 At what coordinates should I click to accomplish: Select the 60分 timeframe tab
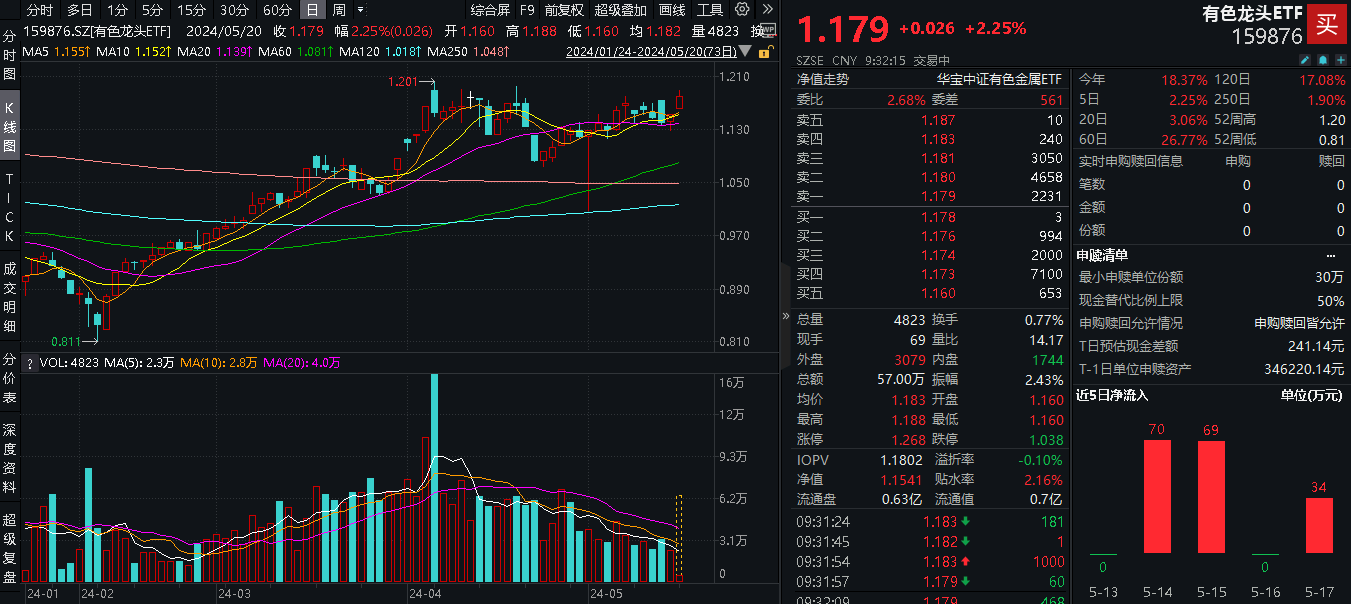277,10
